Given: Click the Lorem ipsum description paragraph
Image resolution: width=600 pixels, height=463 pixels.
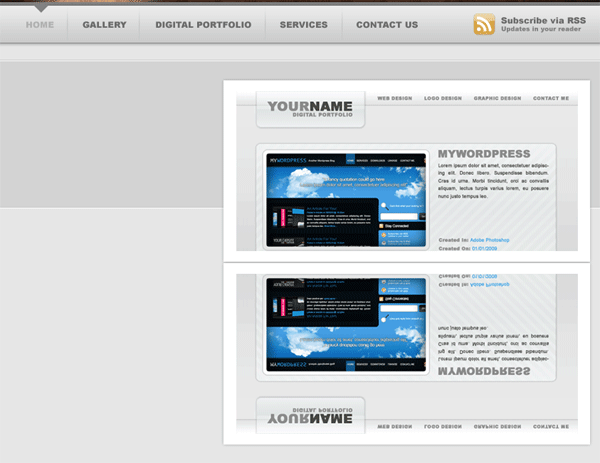Looking at the screenshot, I should coord(493,181).
